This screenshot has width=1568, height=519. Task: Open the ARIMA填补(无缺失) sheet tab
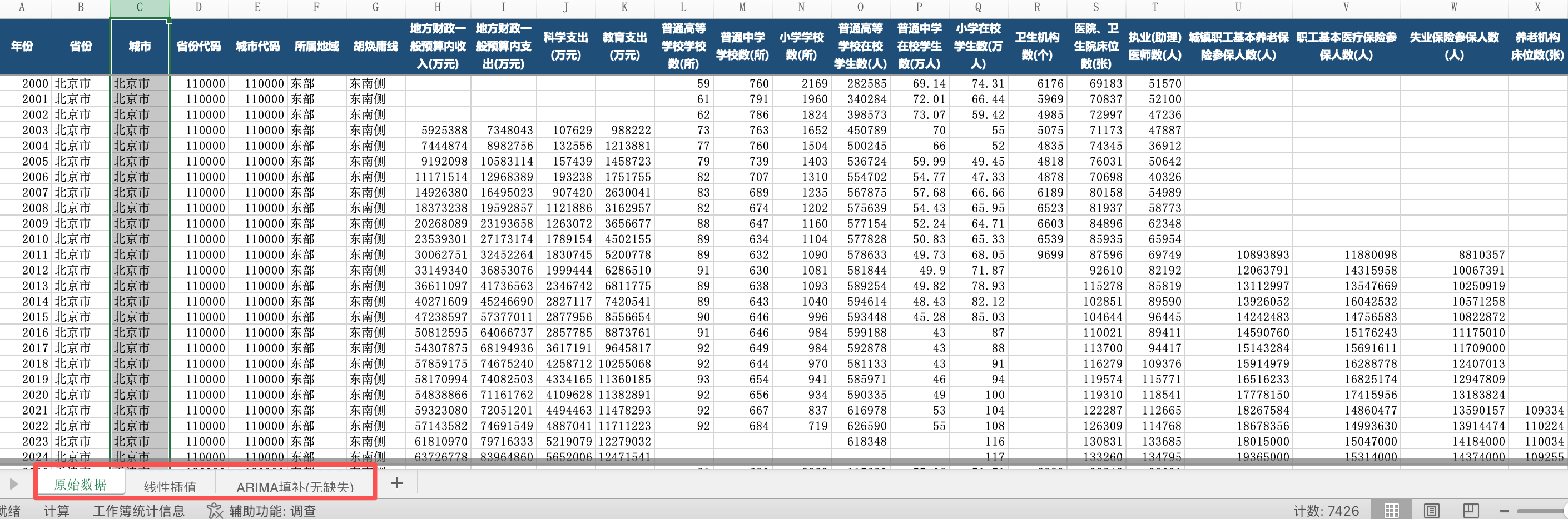click(295, 487)
